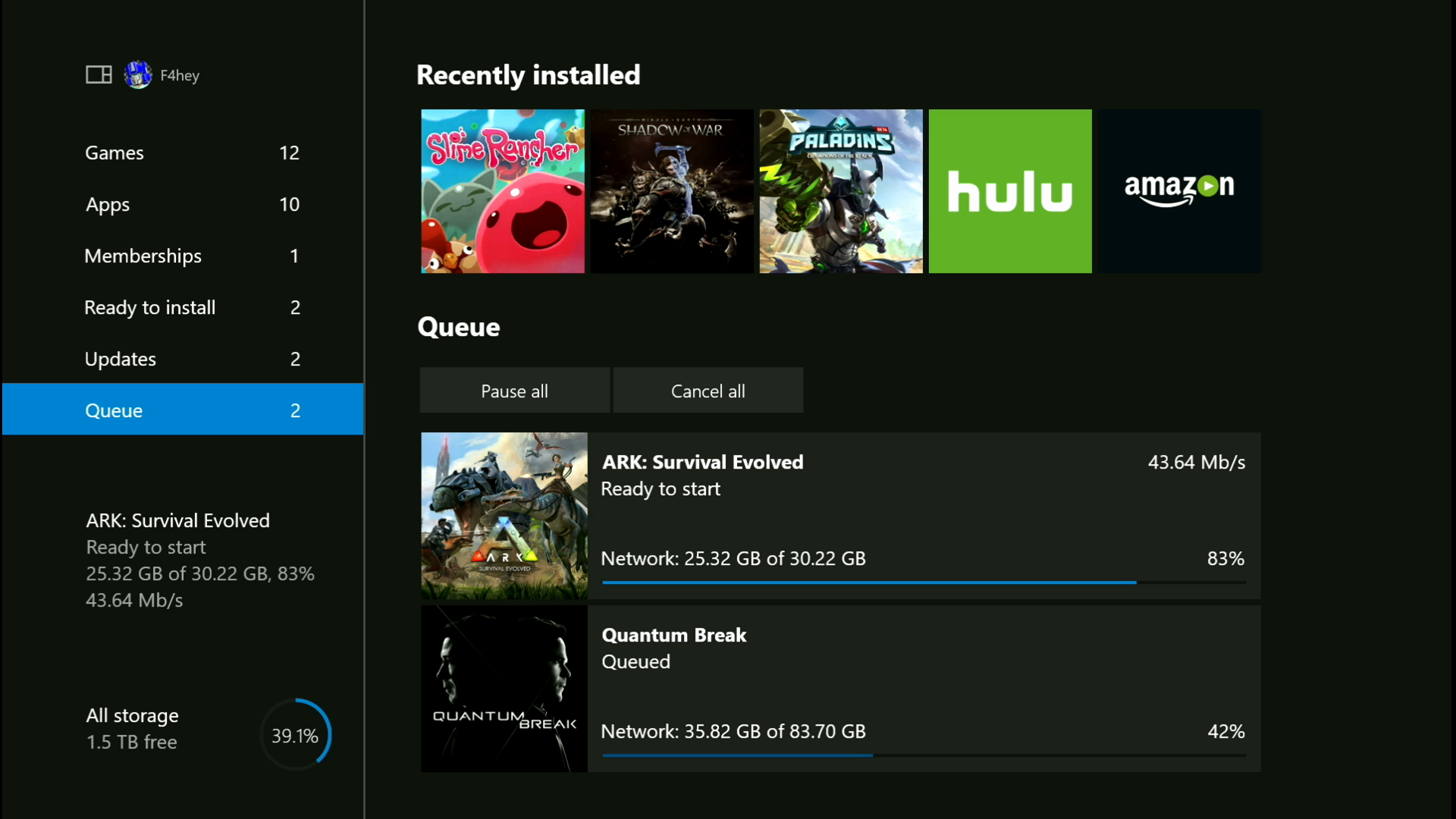Click ARK download progress bar
Viewport: 1456px width, 819px height.
click(x=924, y=582)
